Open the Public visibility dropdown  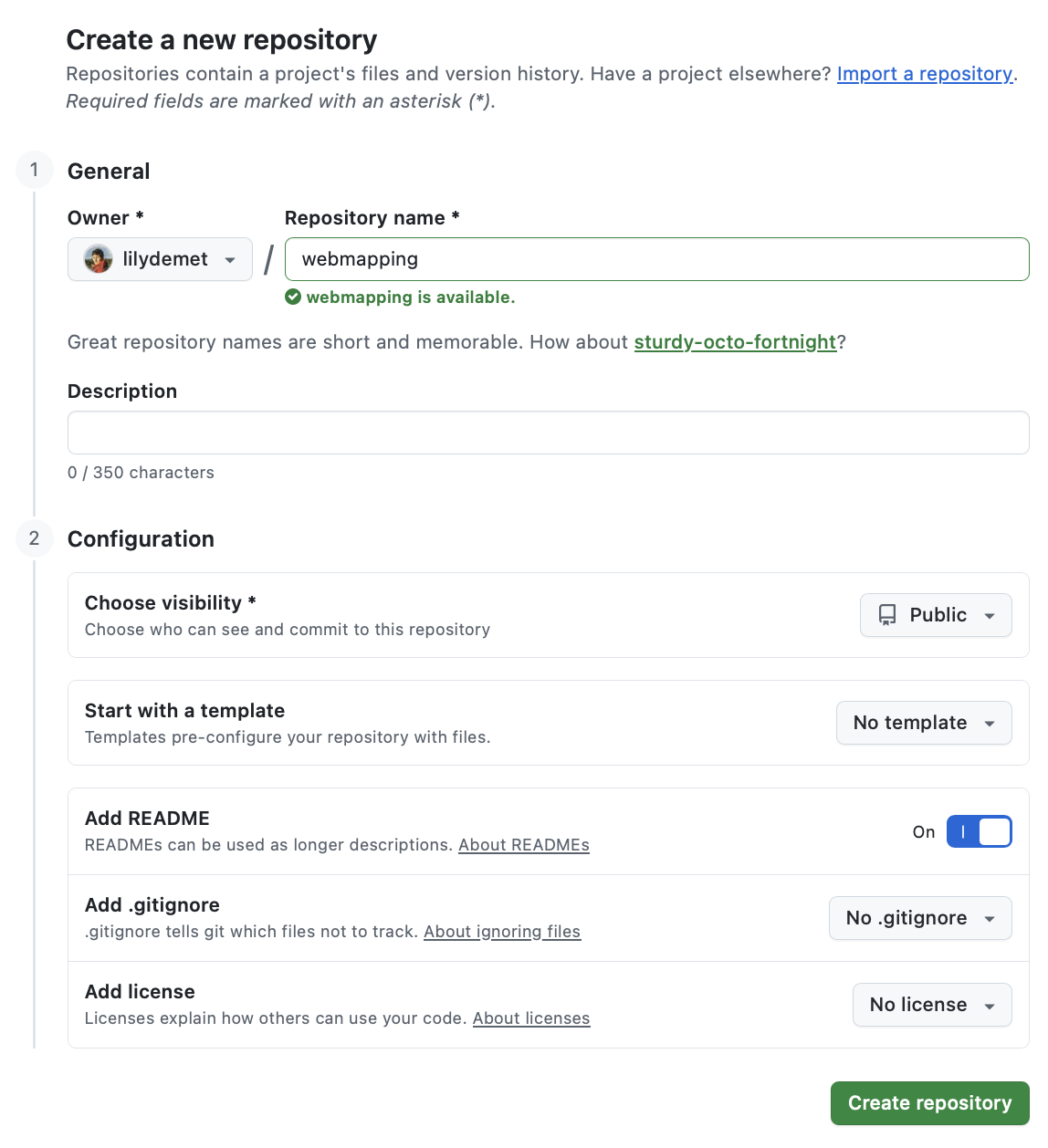[x=936, y=615]
